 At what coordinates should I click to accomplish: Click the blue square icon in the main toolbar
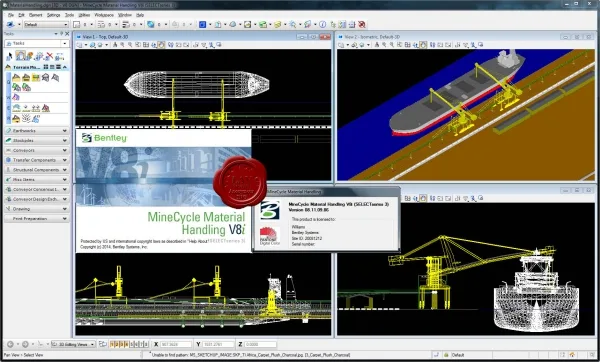click(x=202, y=24)
